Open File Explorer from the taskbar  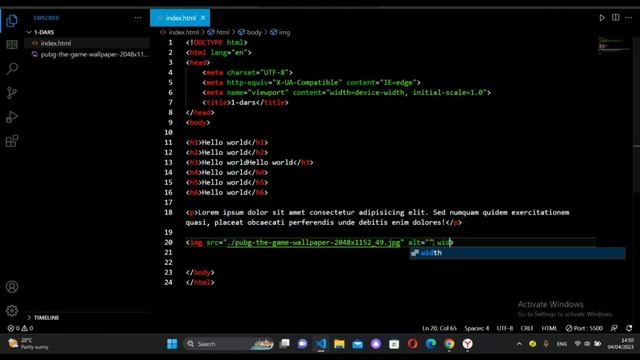(339, 344)
